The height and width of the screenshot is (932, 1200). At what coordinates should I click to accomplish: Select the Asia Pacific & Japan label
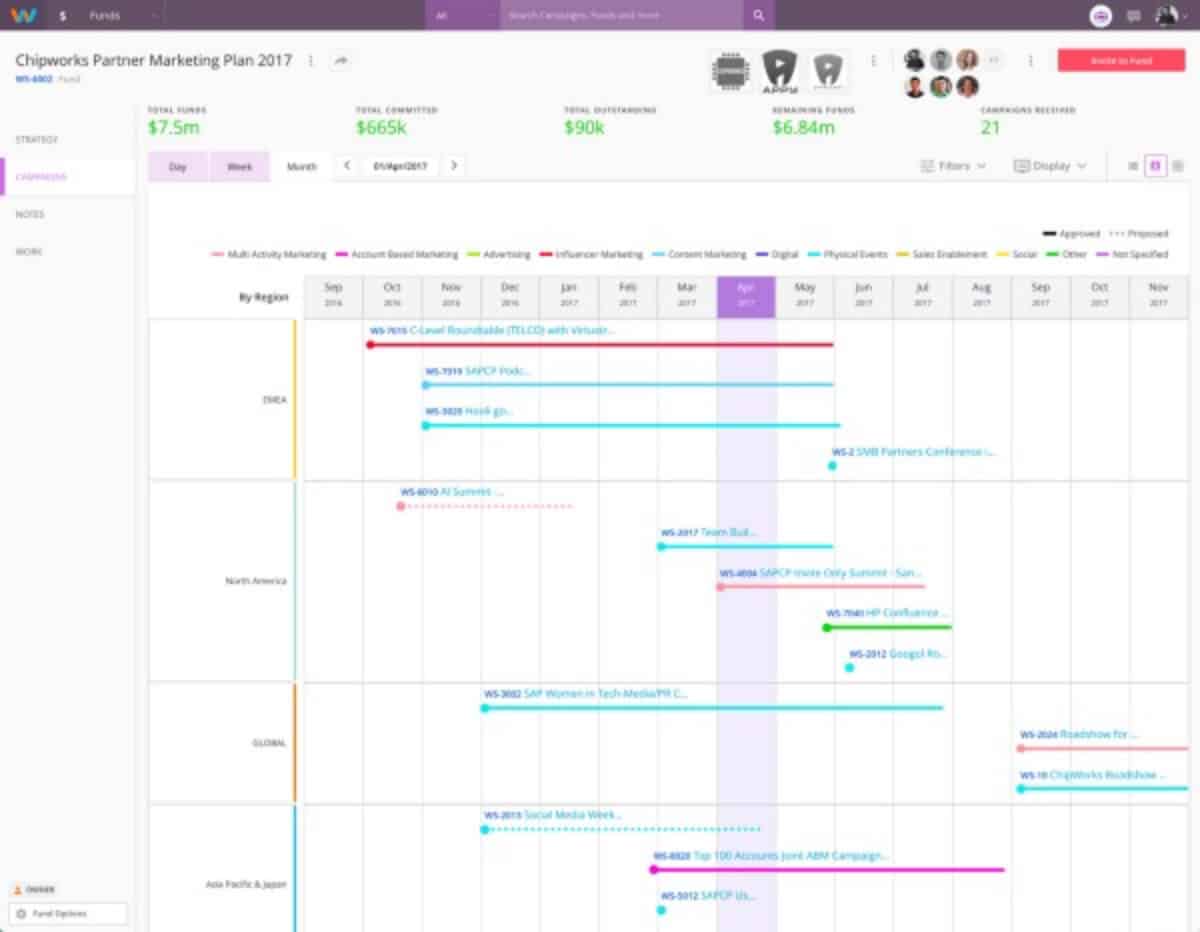pos(247,885)
